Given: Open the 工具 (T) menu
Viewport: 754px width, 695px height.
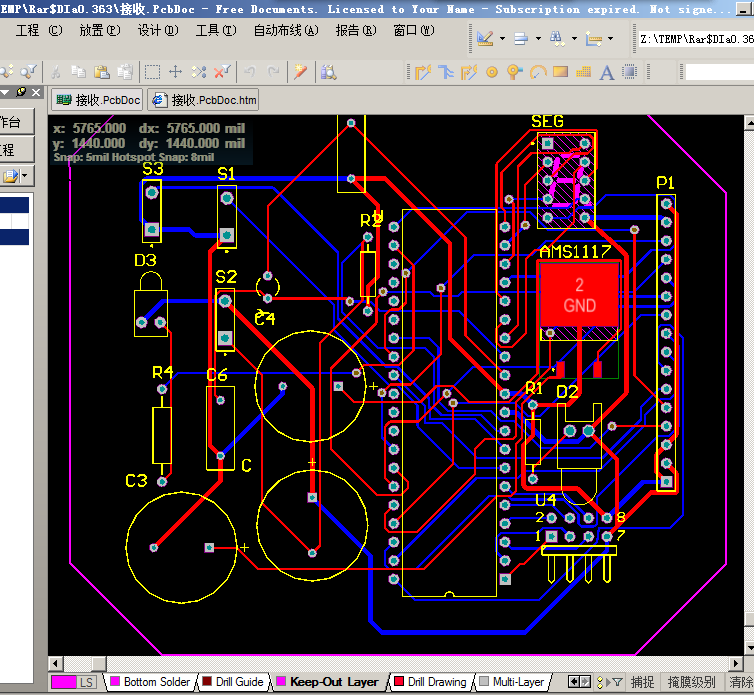Looking at the screenshot, I should coord(216,30).
